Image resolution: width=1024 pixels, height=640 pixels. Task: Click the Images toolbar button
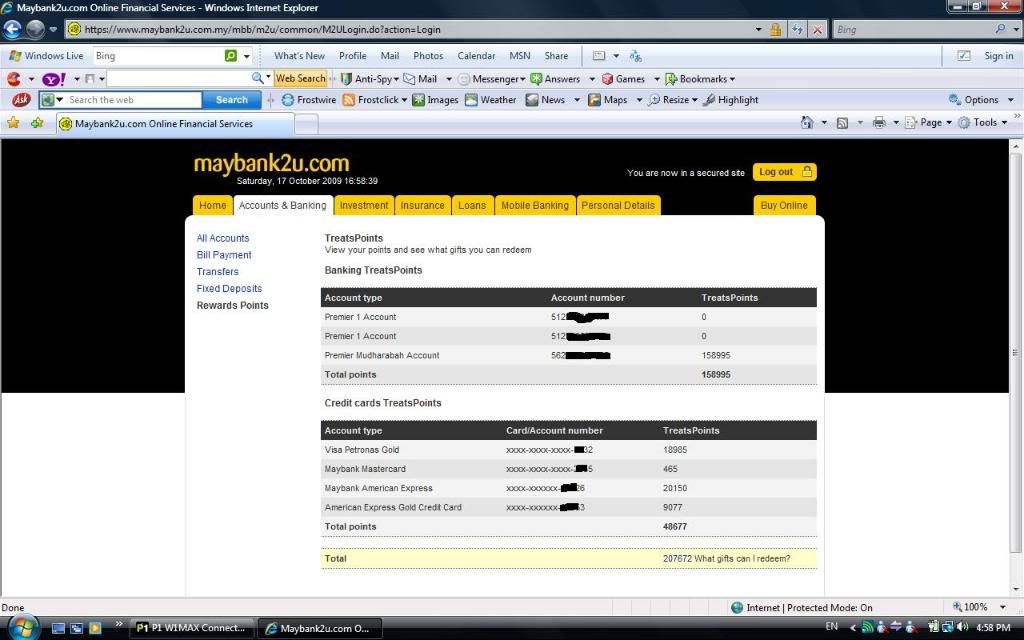pyautogui.click(x=435, y=100)
